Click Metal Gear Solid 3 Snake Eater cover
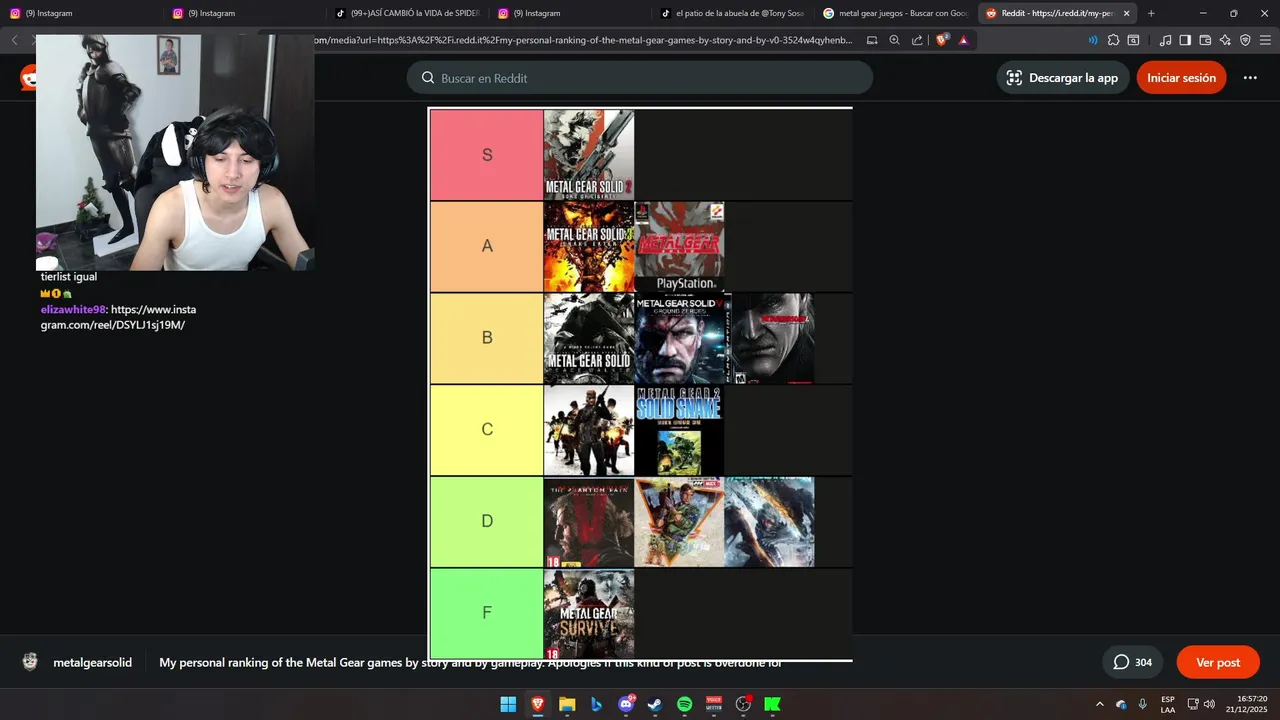This screenshot has width=1280, height=720. tap(589, 246)
